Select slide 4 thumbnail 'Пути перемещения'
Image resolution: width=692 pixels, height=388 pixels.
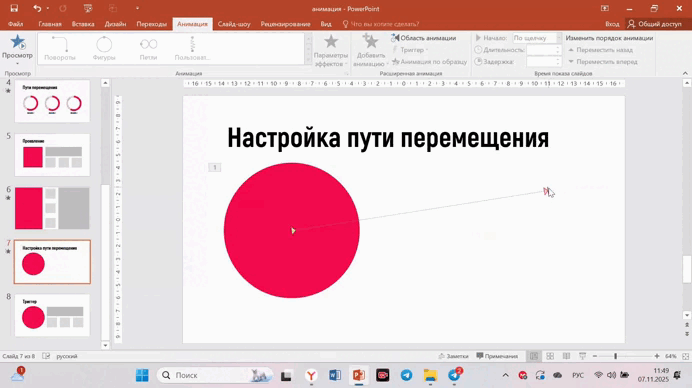[x=52, y=101]
